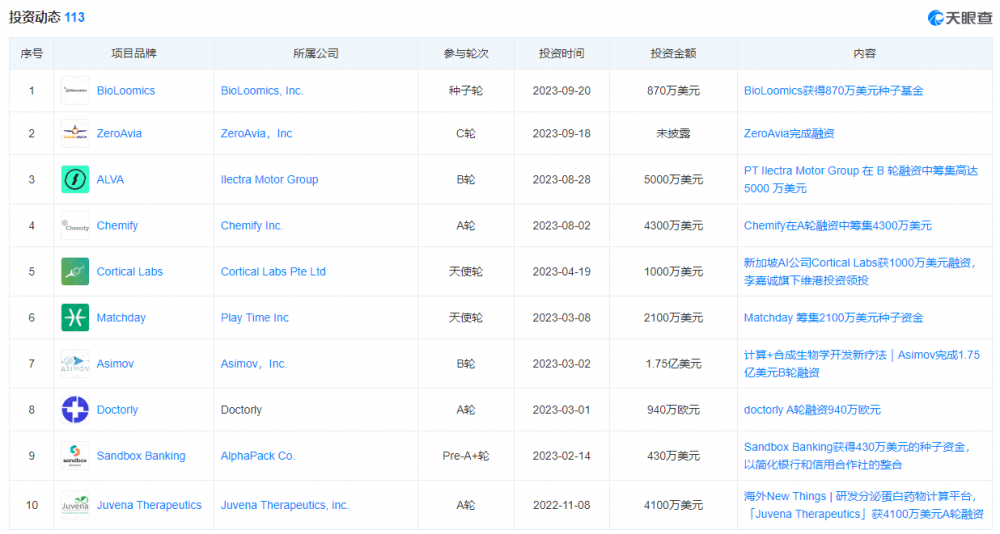Open Chemify在A轮融资中筹集4300万美元 article

(x=837, y=225)
